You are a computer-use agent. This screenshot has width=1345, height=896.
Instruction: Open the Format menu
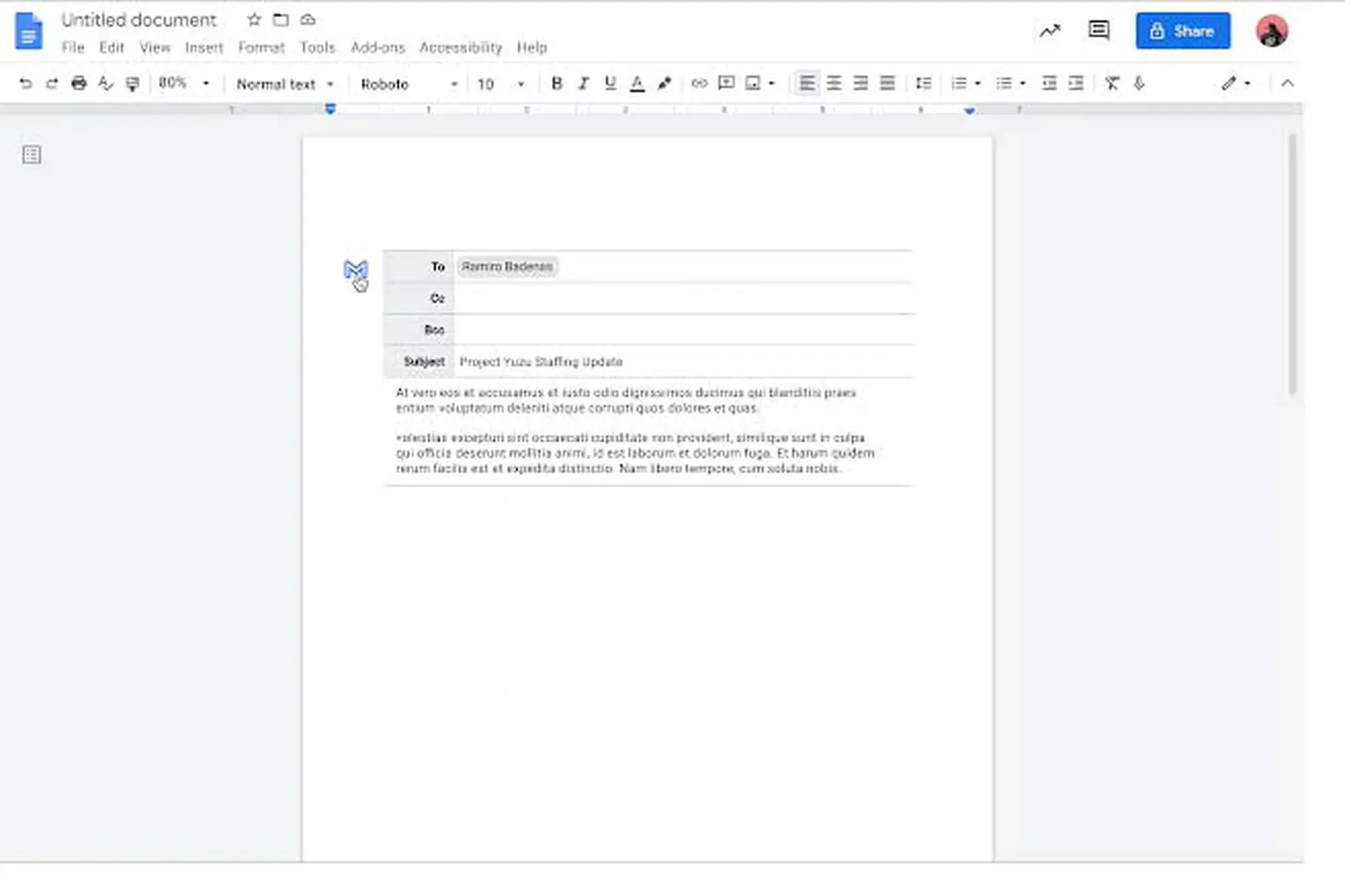click(x=261, y=47)
